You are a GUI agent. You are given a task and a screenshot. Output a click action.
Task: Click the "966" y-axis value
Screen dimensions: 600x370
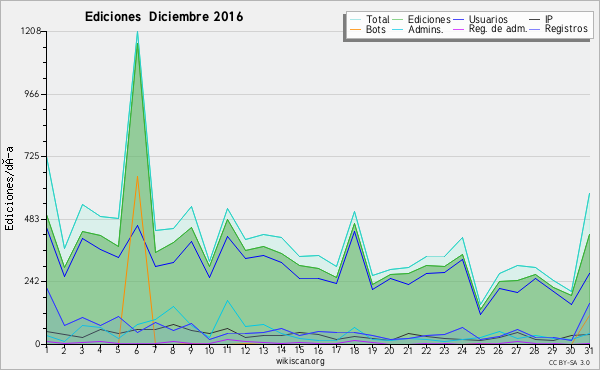click(x=32, y=94)
